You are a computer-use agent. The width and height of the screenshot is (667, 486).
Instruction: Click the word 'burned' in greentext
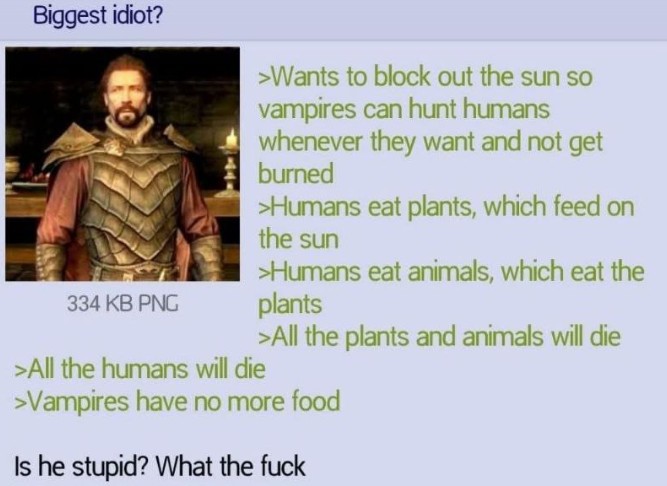(296, 173)
